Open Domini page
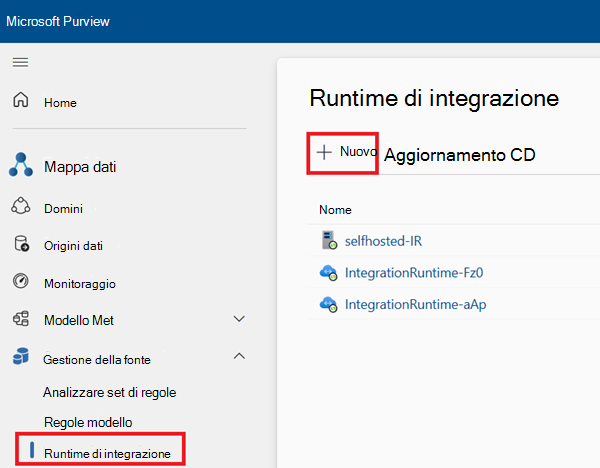 click(64, 209)
